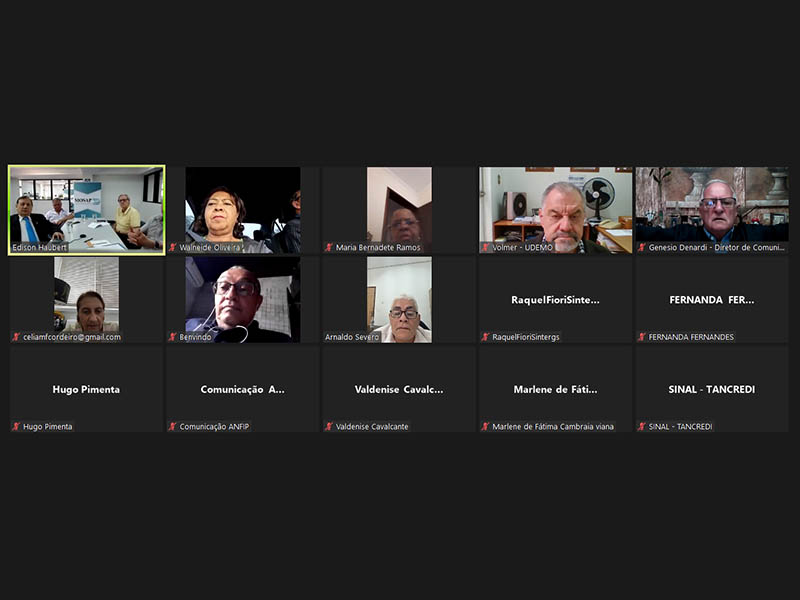Click the Marlene de Fátima Cambraia viana name label
The width and height of the screenshot is (800, 600).
point(553,426)
